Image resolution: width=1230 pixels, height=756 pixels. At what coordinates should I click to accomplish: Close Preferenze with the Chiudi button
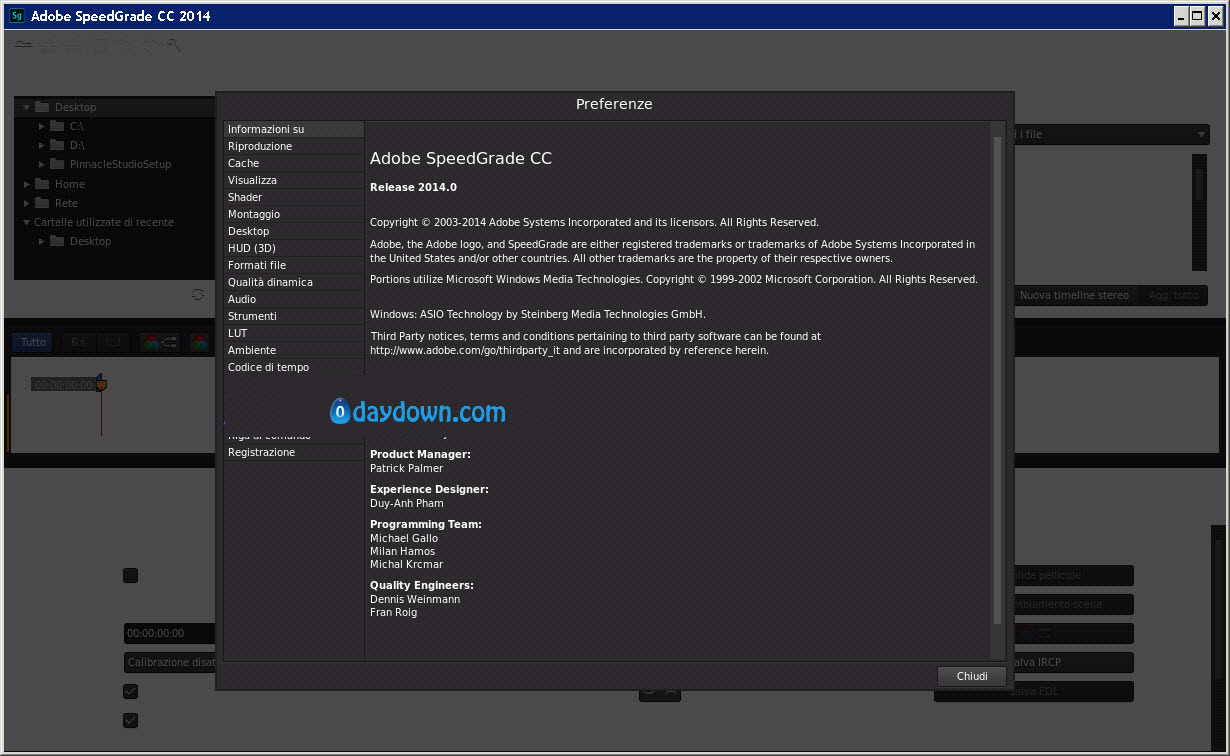(972, 676)
